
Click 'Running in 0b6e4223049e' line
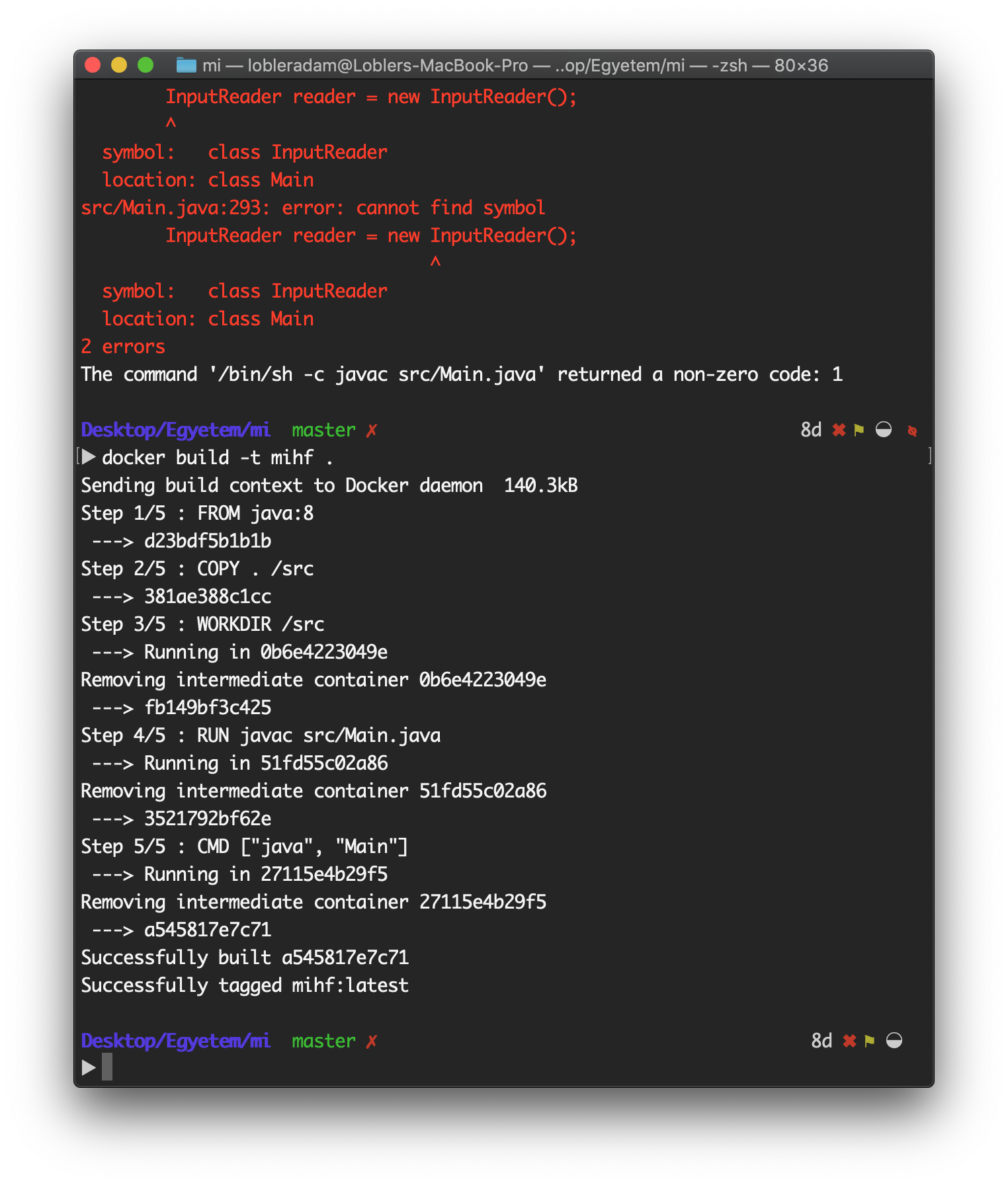coord(266,652)
